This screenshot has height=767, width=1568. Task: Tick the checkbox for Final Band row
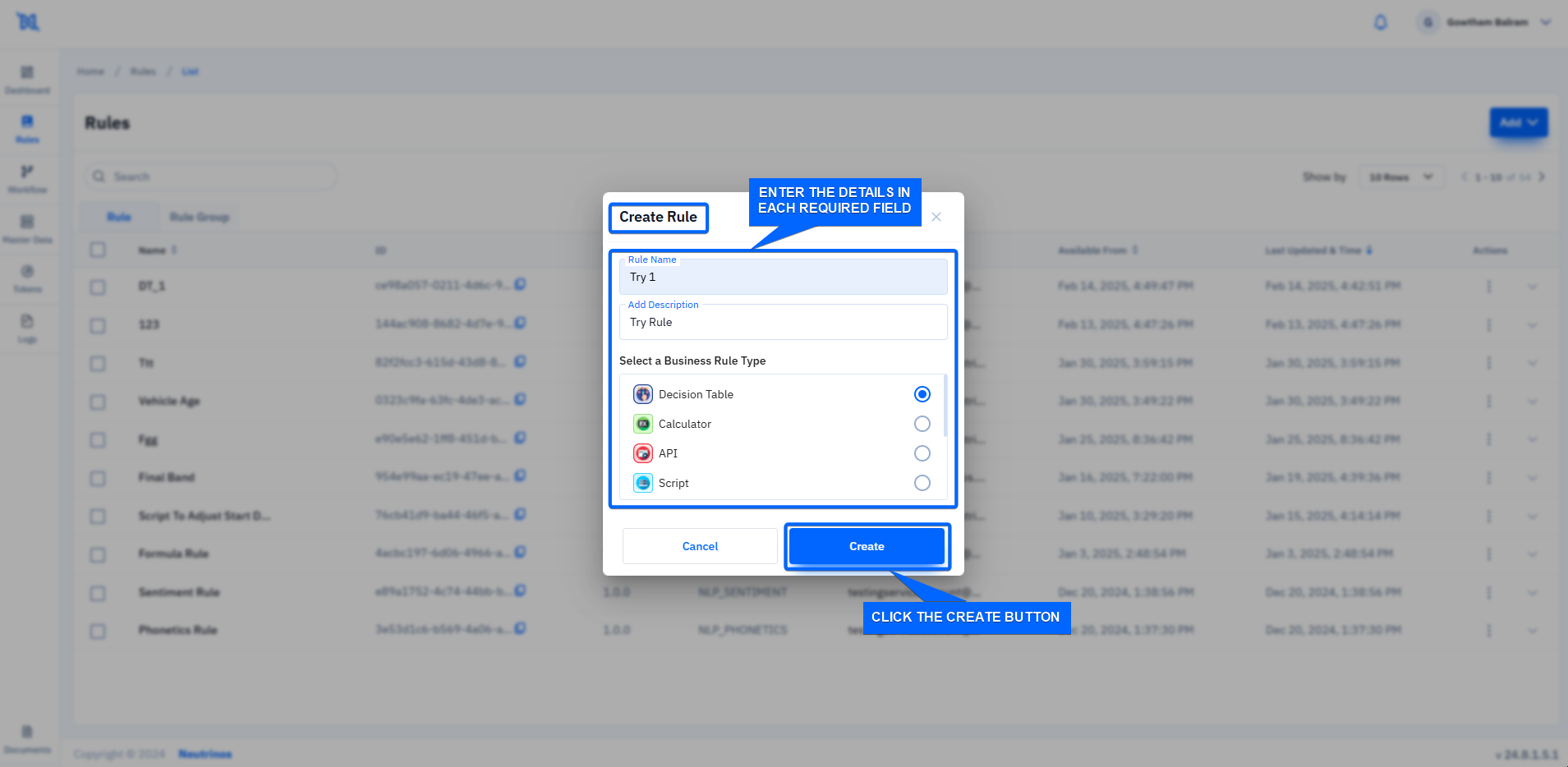click(x=98, y=478)
